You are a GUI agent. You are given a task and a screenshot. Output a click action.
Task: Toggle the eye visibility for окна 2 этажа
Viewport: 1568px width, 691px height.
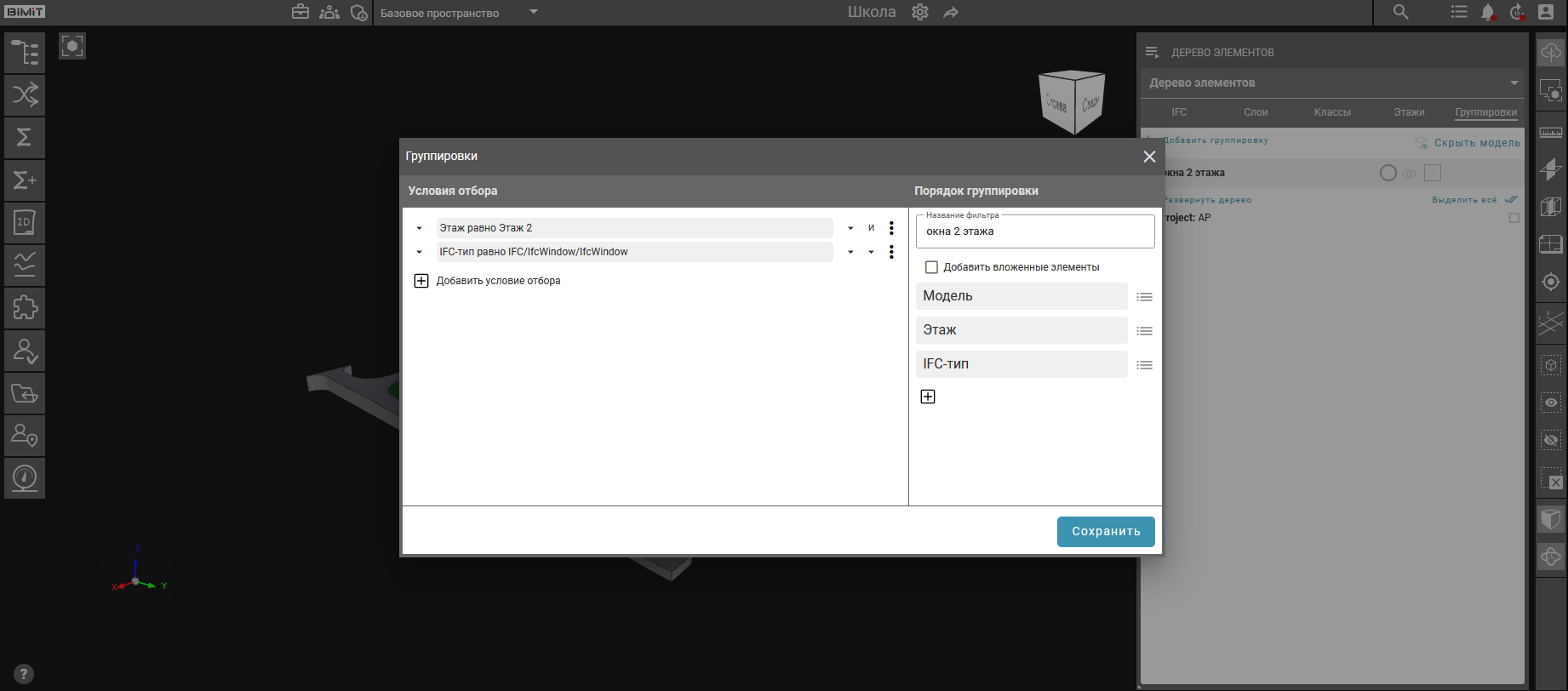(x=1409, y=174)
